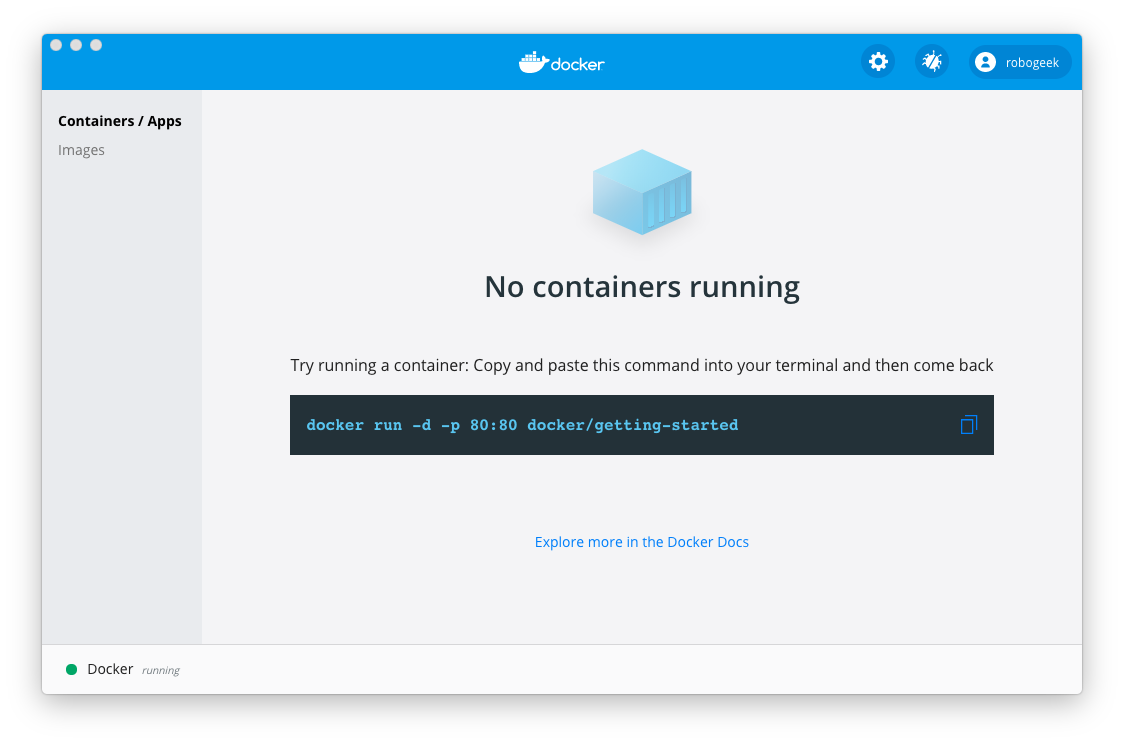The image size is (1124, 744).
Task: Minimize the Docker Desktop window
Action: 76,45
